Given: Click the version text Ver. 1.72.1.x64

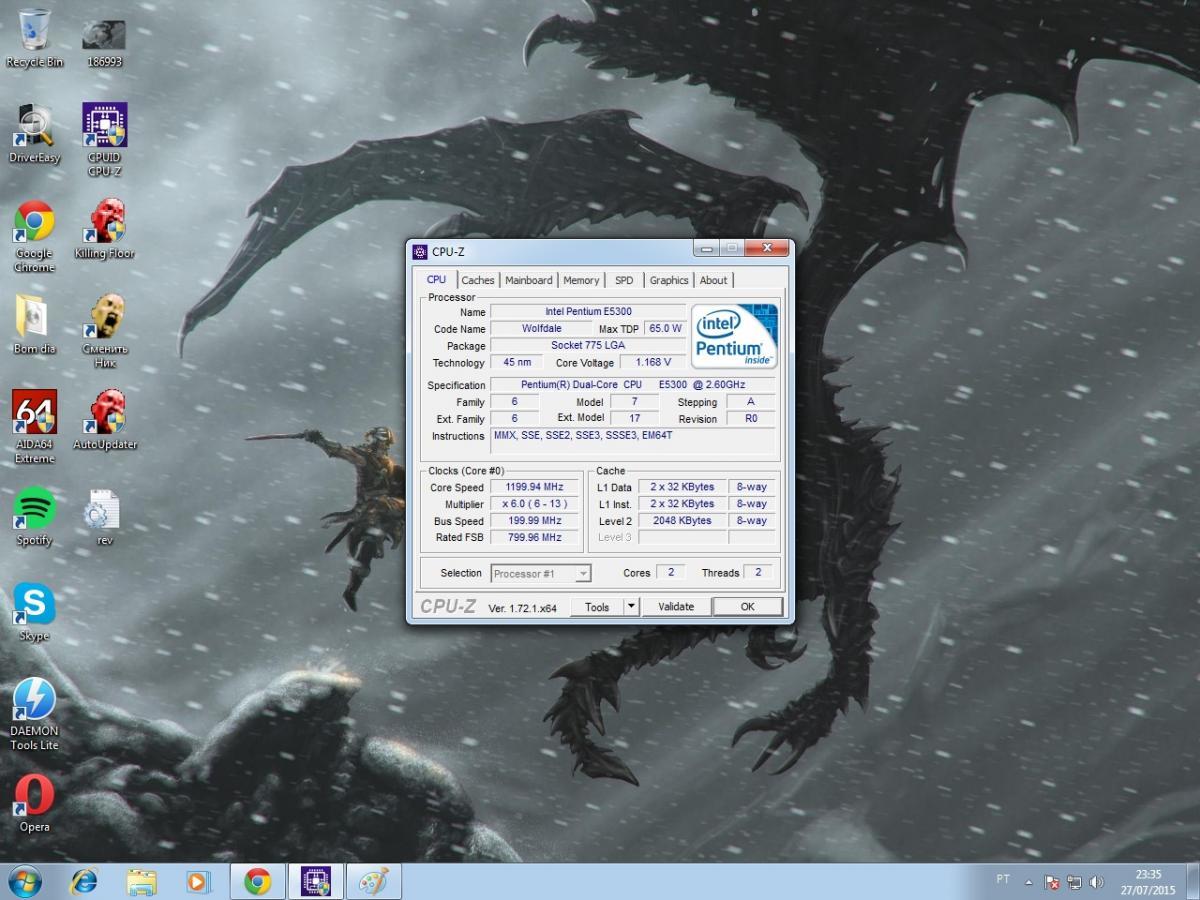Looking at the screenshot, I should [522, 608].
